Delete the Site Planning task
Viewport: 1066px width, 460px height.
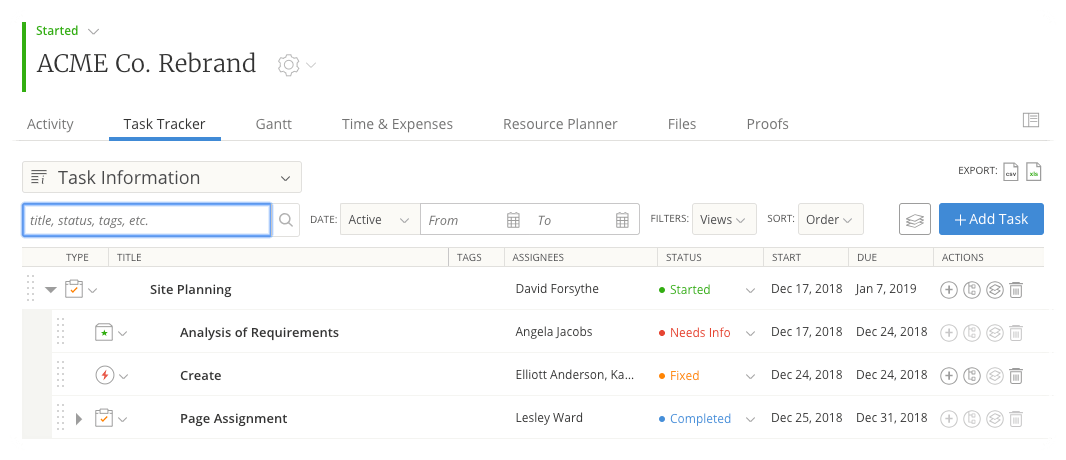pyautogui.click(x=1015, y=290)
